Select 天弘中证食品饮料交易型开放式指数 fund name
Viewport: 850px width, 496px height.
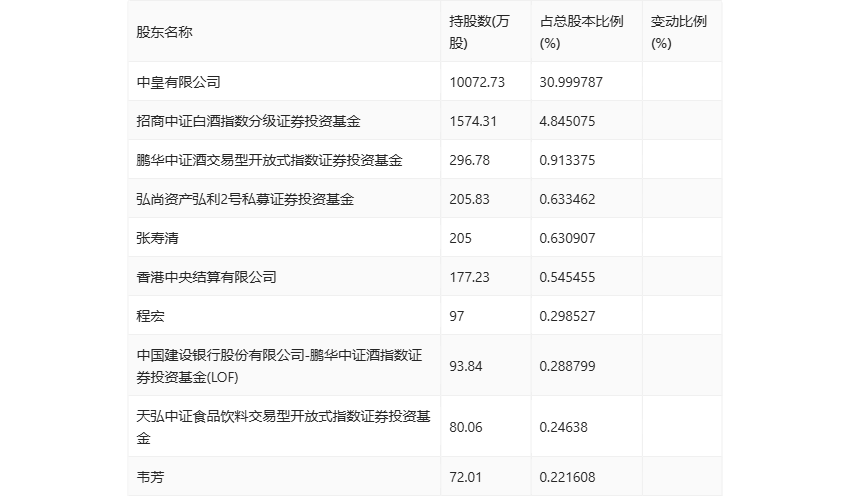click(x=284, y=427)
